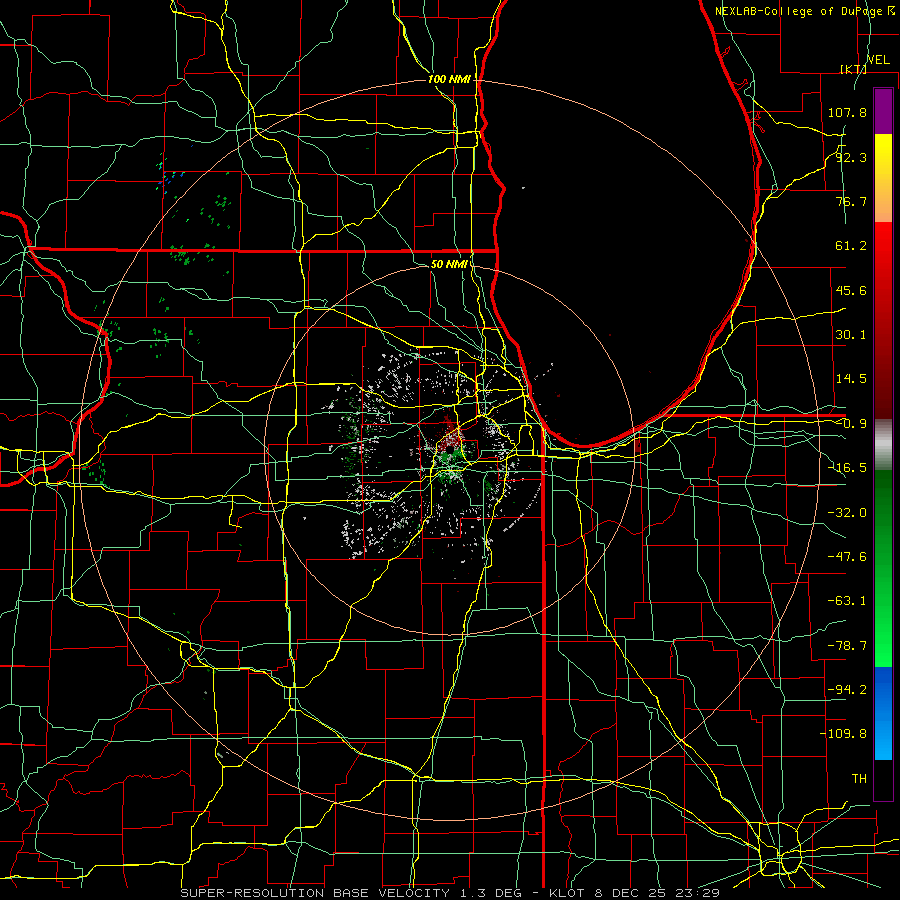Select the 107.8 velocity scale value
Viewport: 900px width, 900px height.
coord(847,112)
